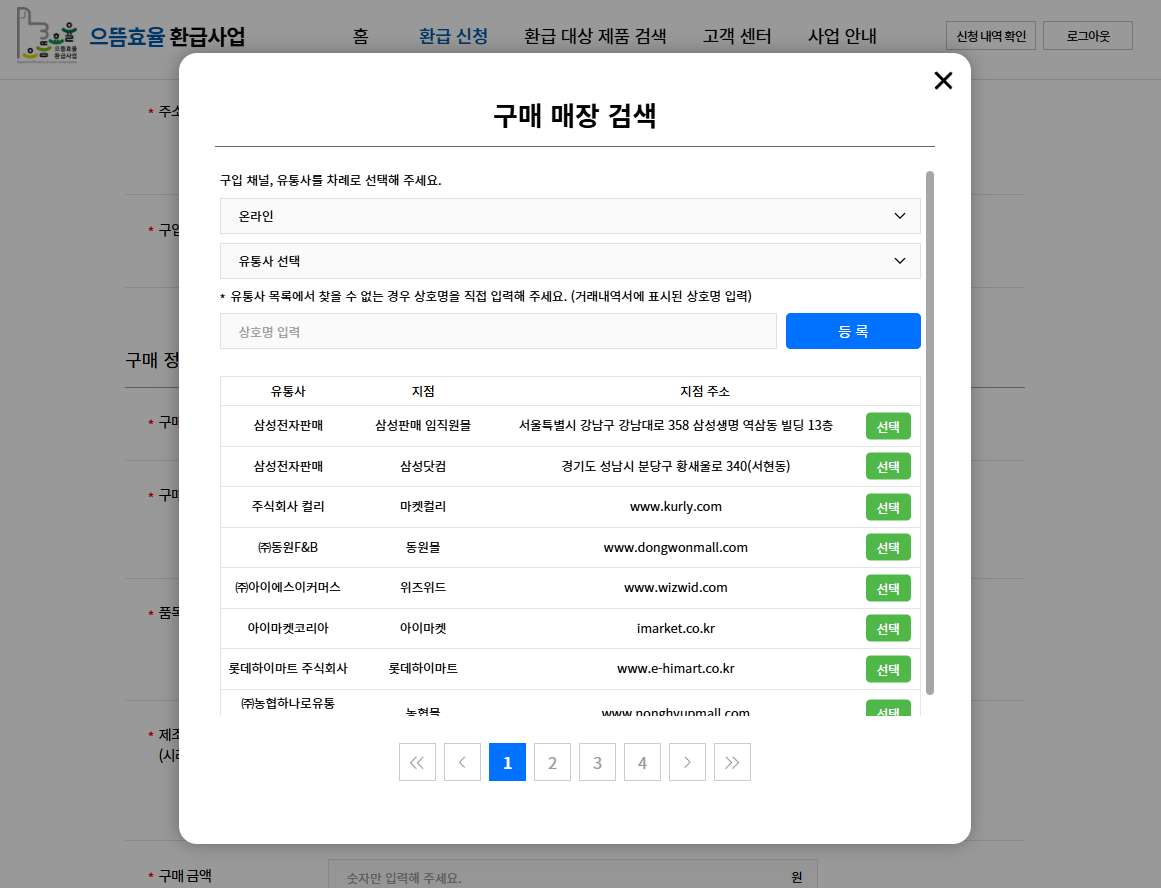Open the 홈 menu

tap(361, 36)
